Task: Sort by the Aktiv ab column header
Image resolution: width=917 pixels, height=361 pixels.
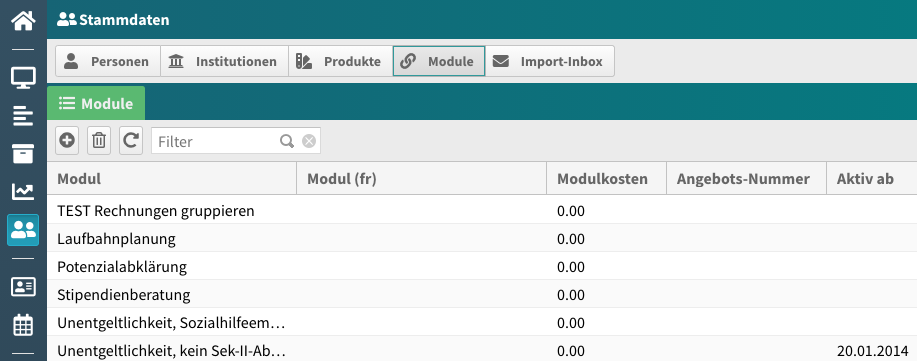Action: click(x=872, y=178)
